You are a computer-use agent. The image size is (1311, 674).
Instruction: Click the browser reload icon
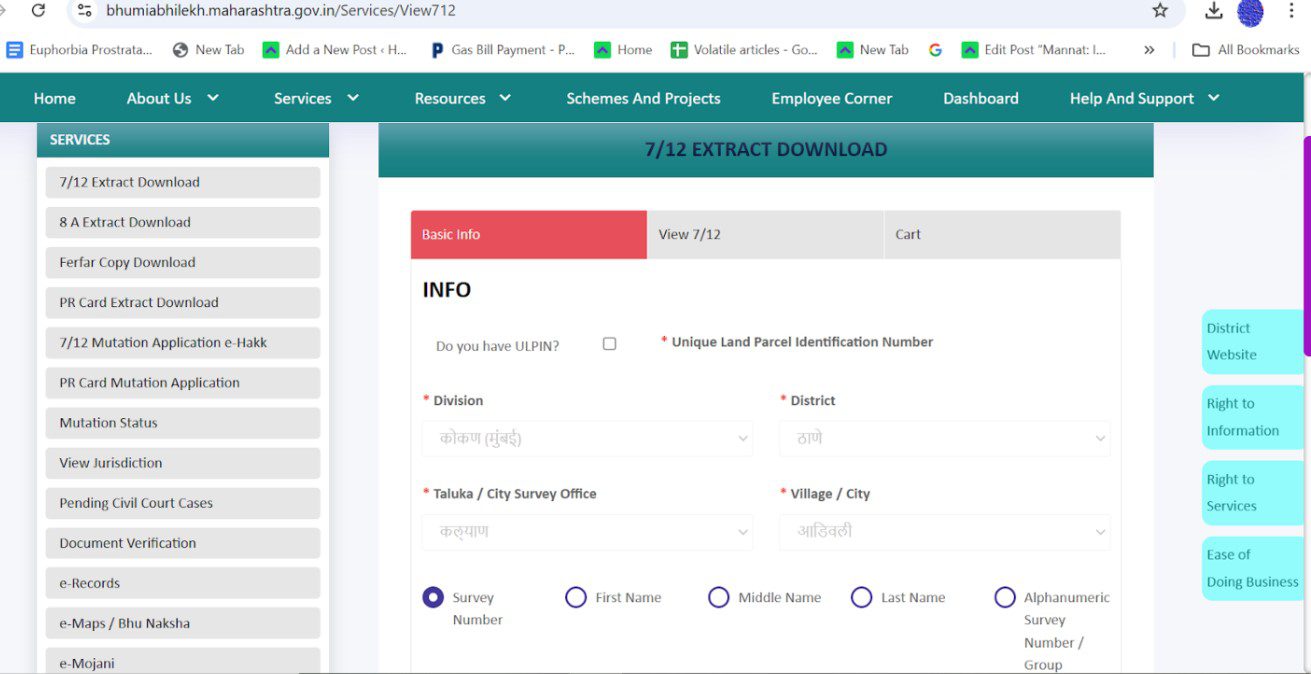[x=39, y=10]
